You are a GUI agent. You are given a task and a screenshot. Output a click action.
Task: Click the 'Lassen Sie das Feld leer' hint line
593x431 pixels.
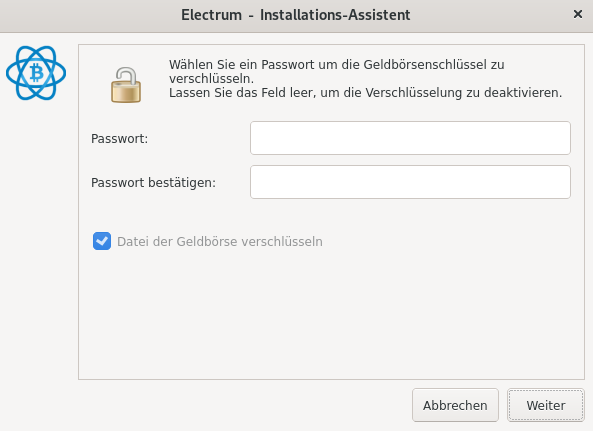(365, 93)
